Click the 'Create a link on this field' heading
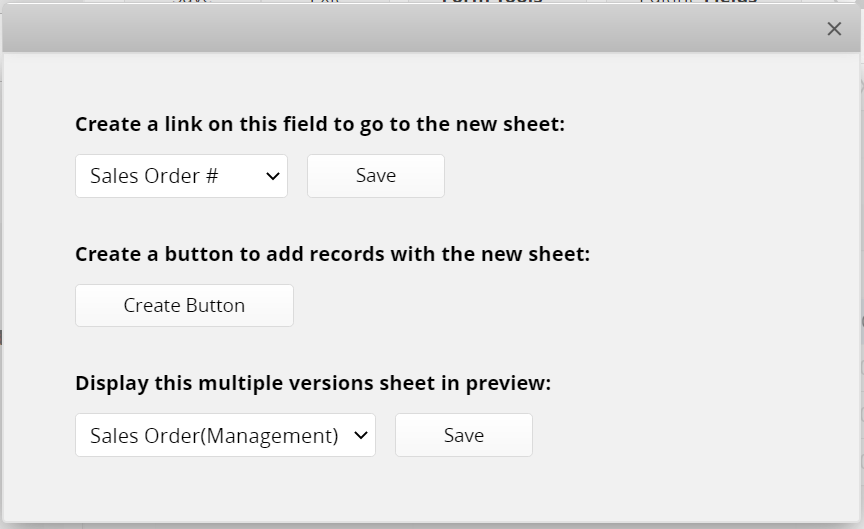The height and width of the screenshot is (529, 864). click(320, 125)
